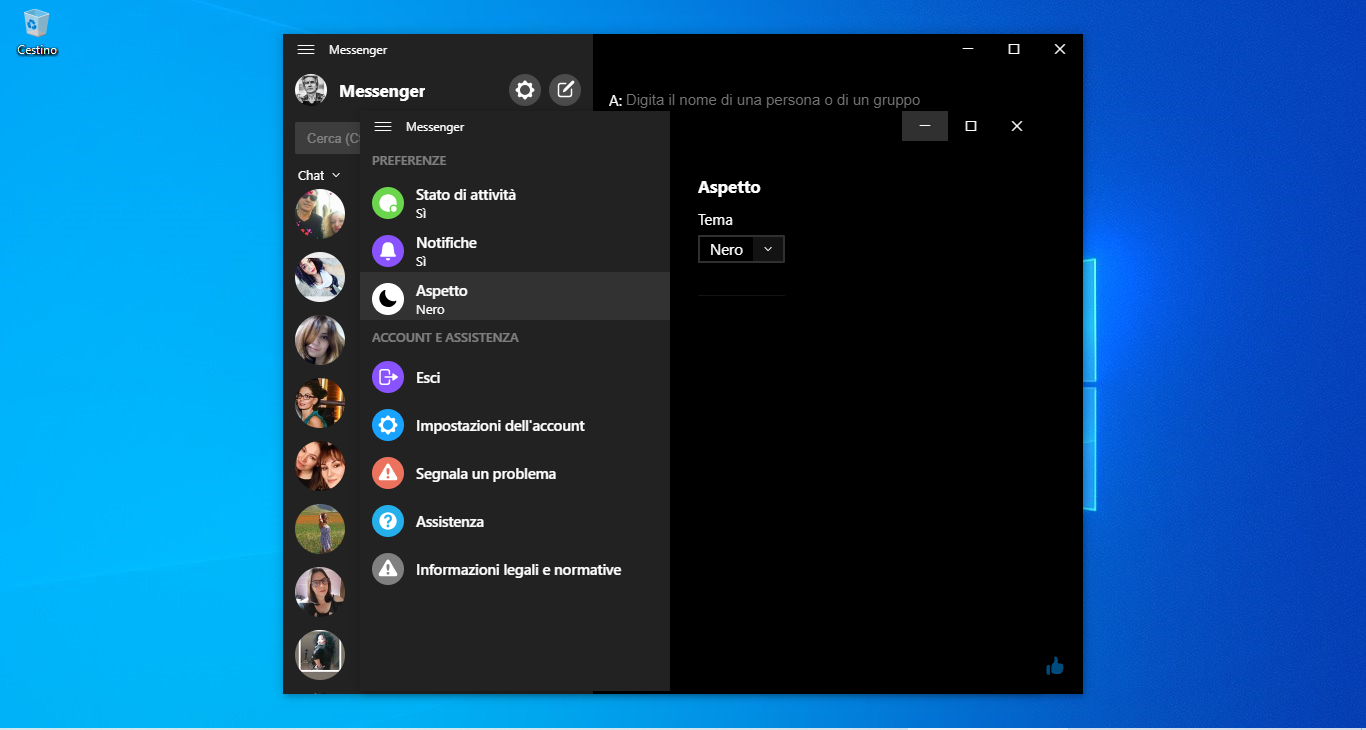Maximize the main Messenger window
Image resolution: width=1366 pixels, height=730 pixels.
[x=1014, y=49]
